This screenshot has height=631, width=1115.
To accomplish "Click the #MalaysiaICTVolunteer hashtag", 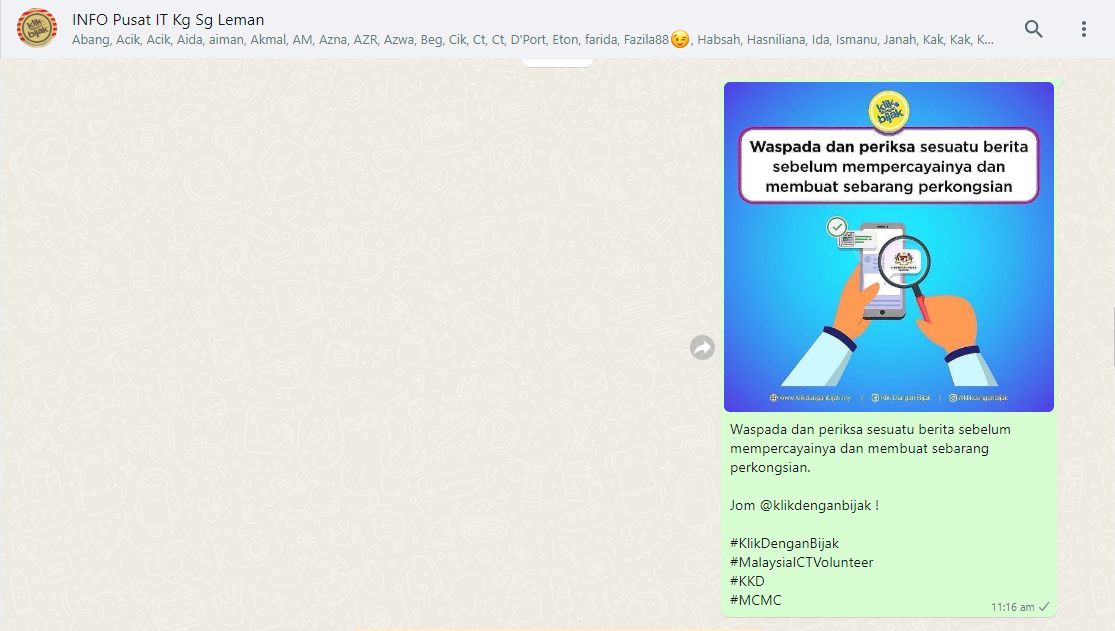I will point(801,562).
